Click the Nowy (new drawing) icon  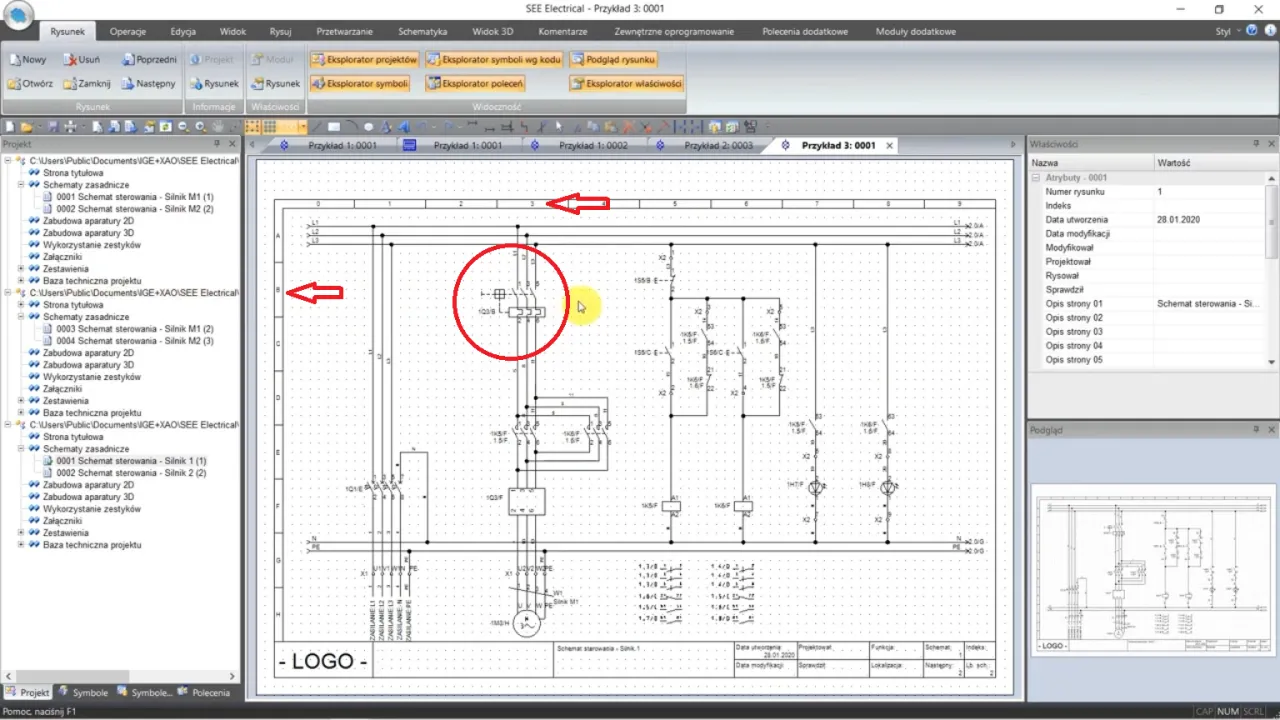tap(28, 60)
